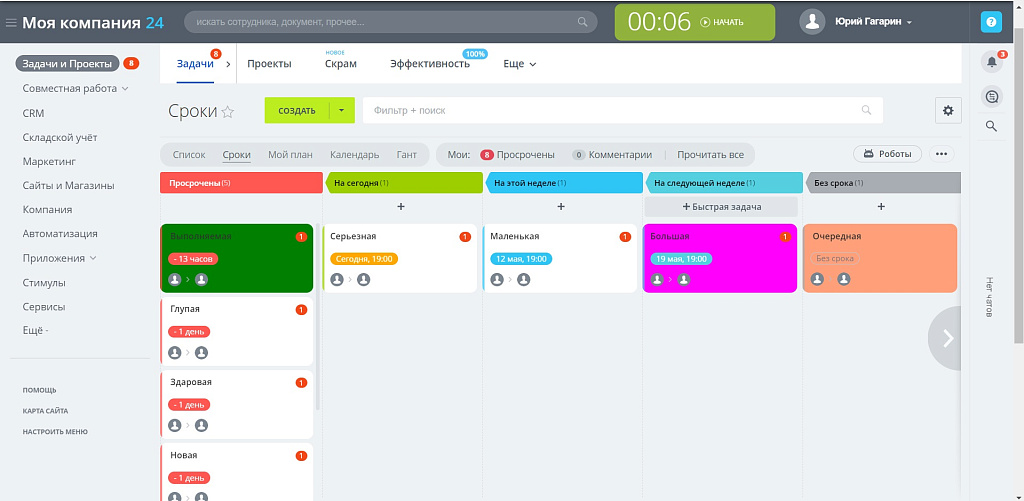Screen dimensions: 1024x501
Task: Click the settings gear next to filter
Action: click(x=948, y=110)
